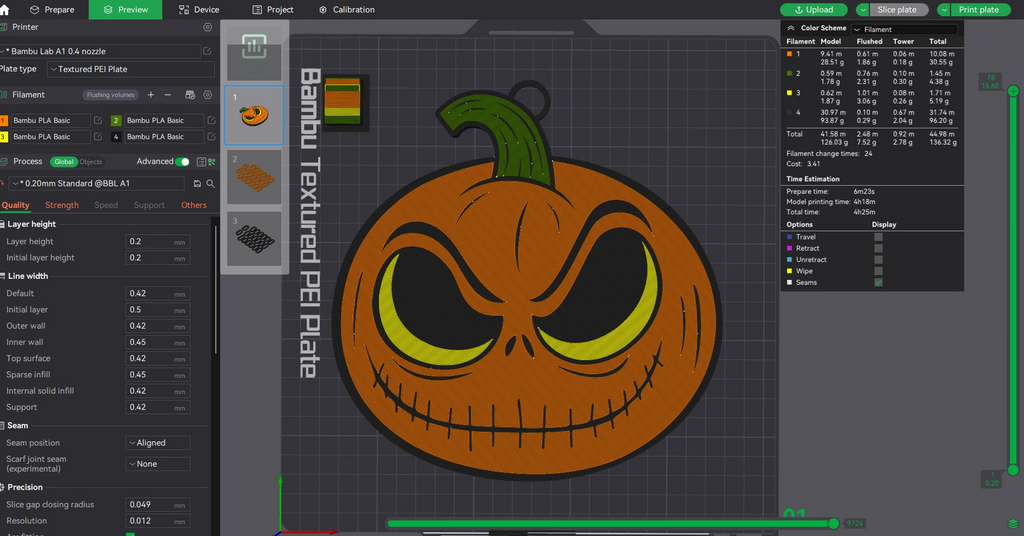Open the Seam position dropdown

157,443
